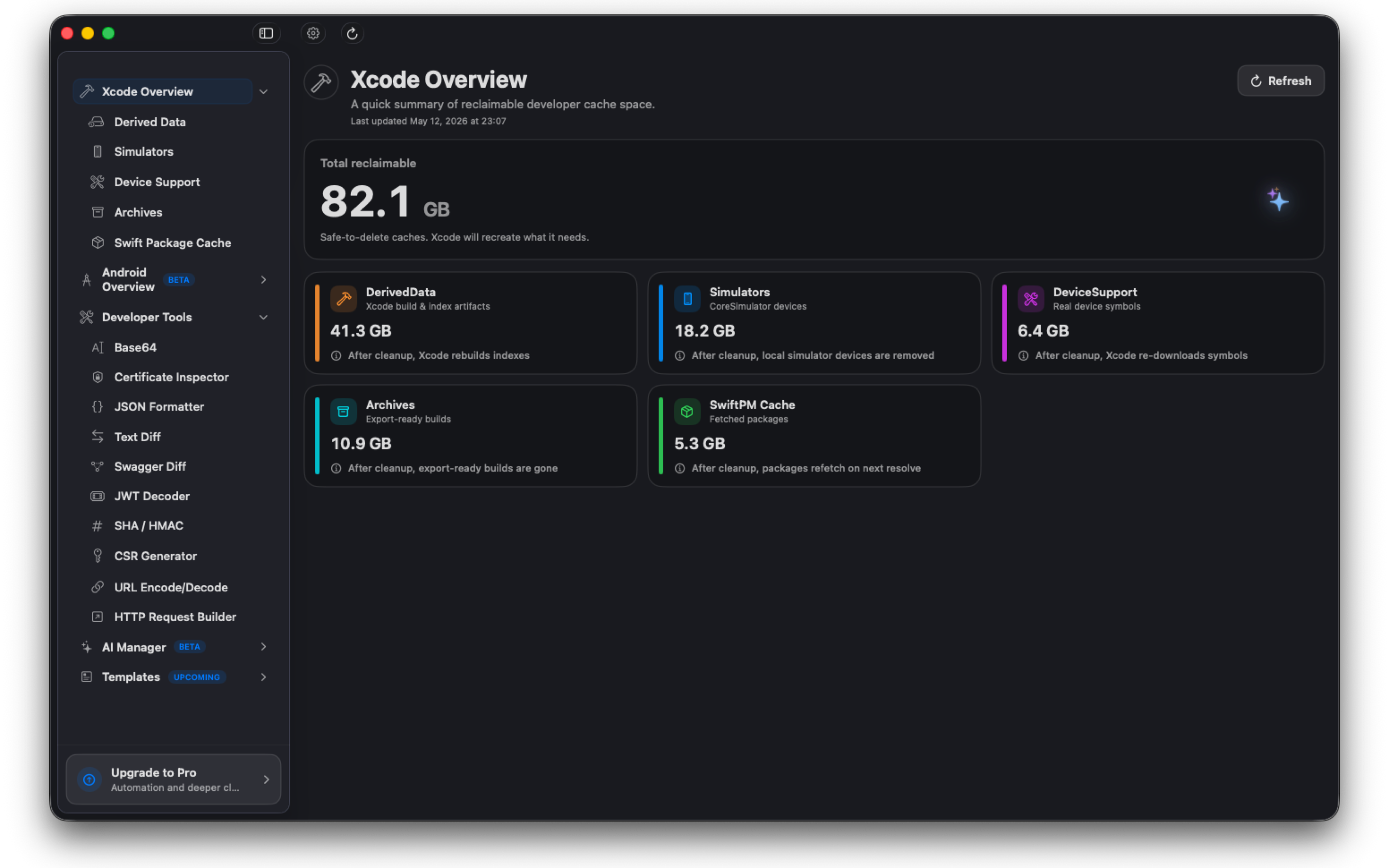Click the AI Manager BETA badge
The height and width of the screenshot is (868, 1389).
[x=189, y=646]
